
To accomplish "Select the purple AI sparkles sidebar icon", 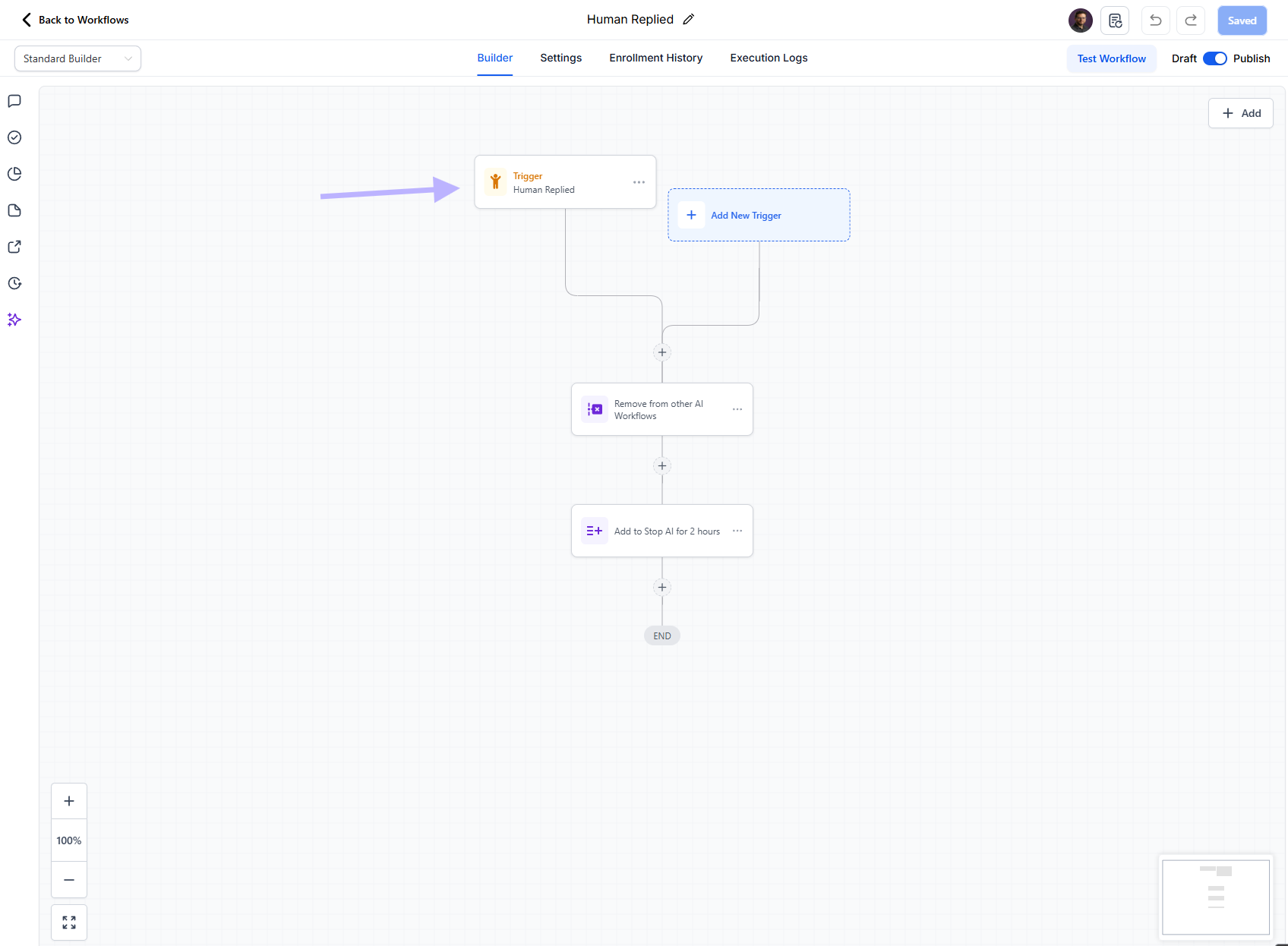I will 14,320.
